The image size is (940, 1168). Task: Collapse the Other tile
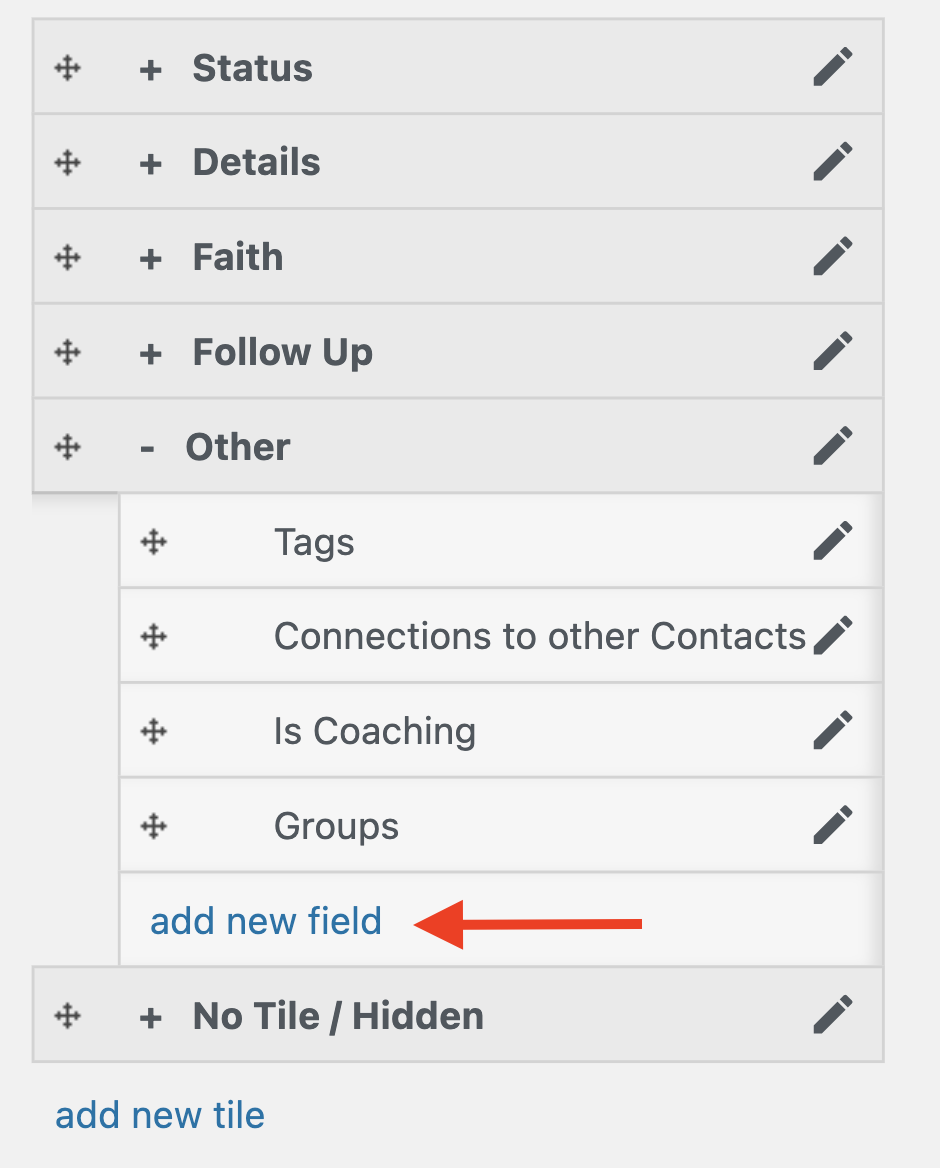click(x=150, y=446)
